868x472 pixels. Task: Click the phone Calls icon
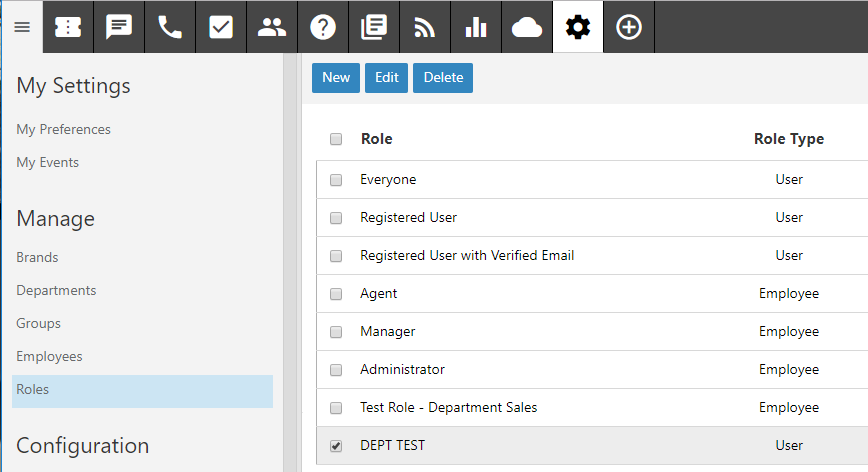coord(170,27)
